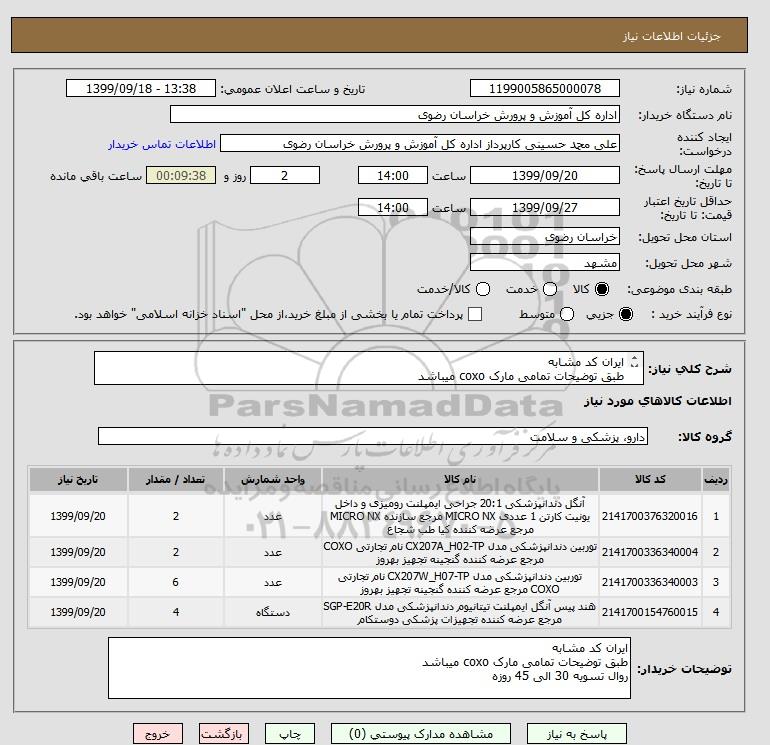Click the MICRO NX implant angle item name
This screenshot has height=745, width=770.
(x=460, y=516)
